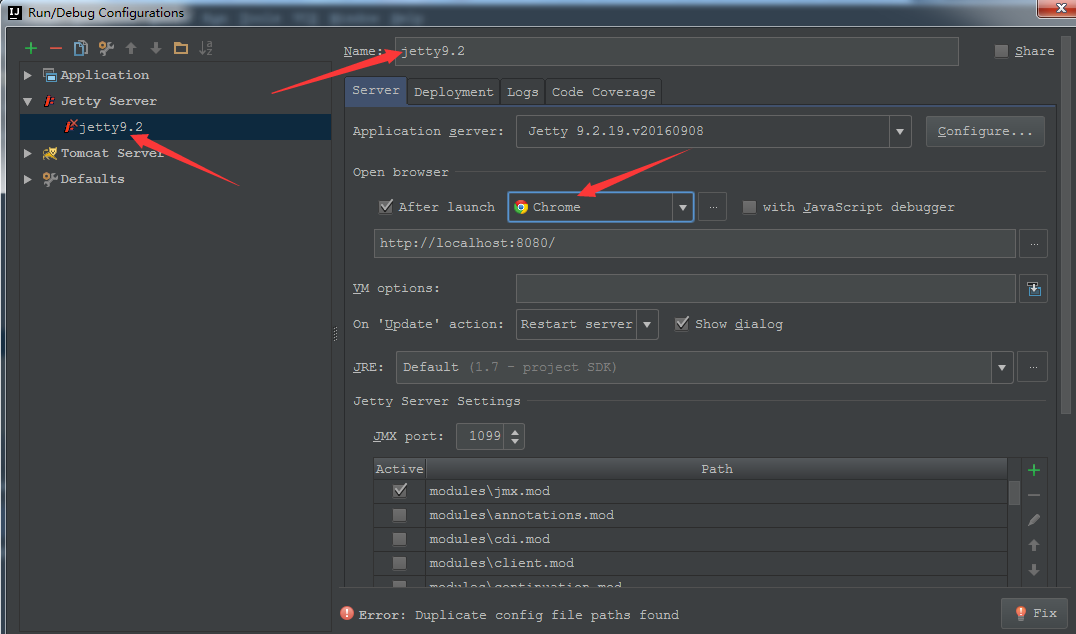Screen dimensions: 1076x634
Task: Expand the VM options field editor
Action: 1033,289
